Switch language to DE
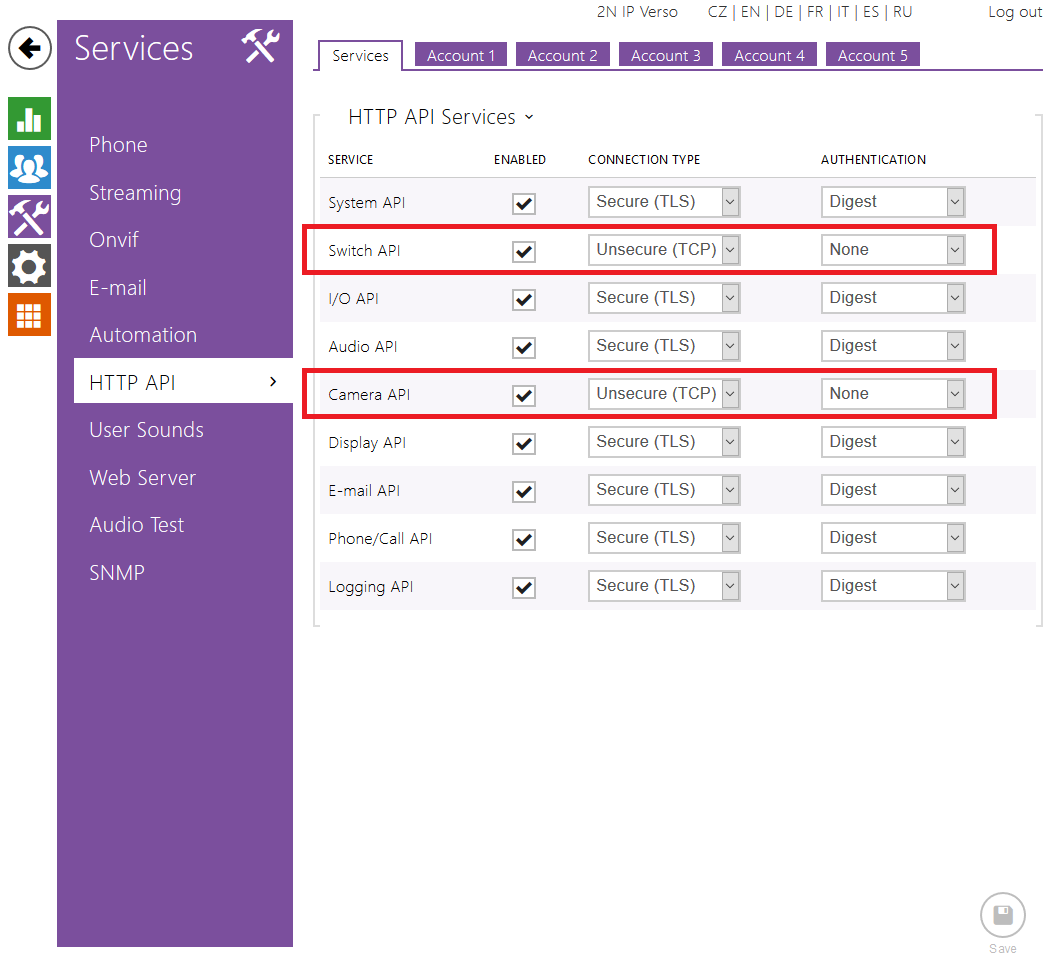The width and height of the screenshot is (1053, 961). (783, 12)
